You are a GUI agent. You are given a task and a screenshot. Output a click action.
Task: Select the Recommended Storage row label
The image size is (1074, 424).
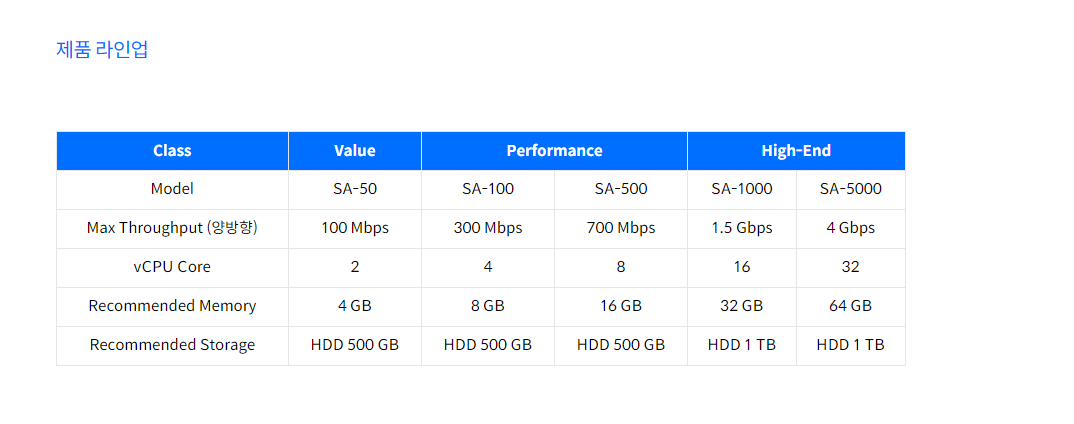172,345
